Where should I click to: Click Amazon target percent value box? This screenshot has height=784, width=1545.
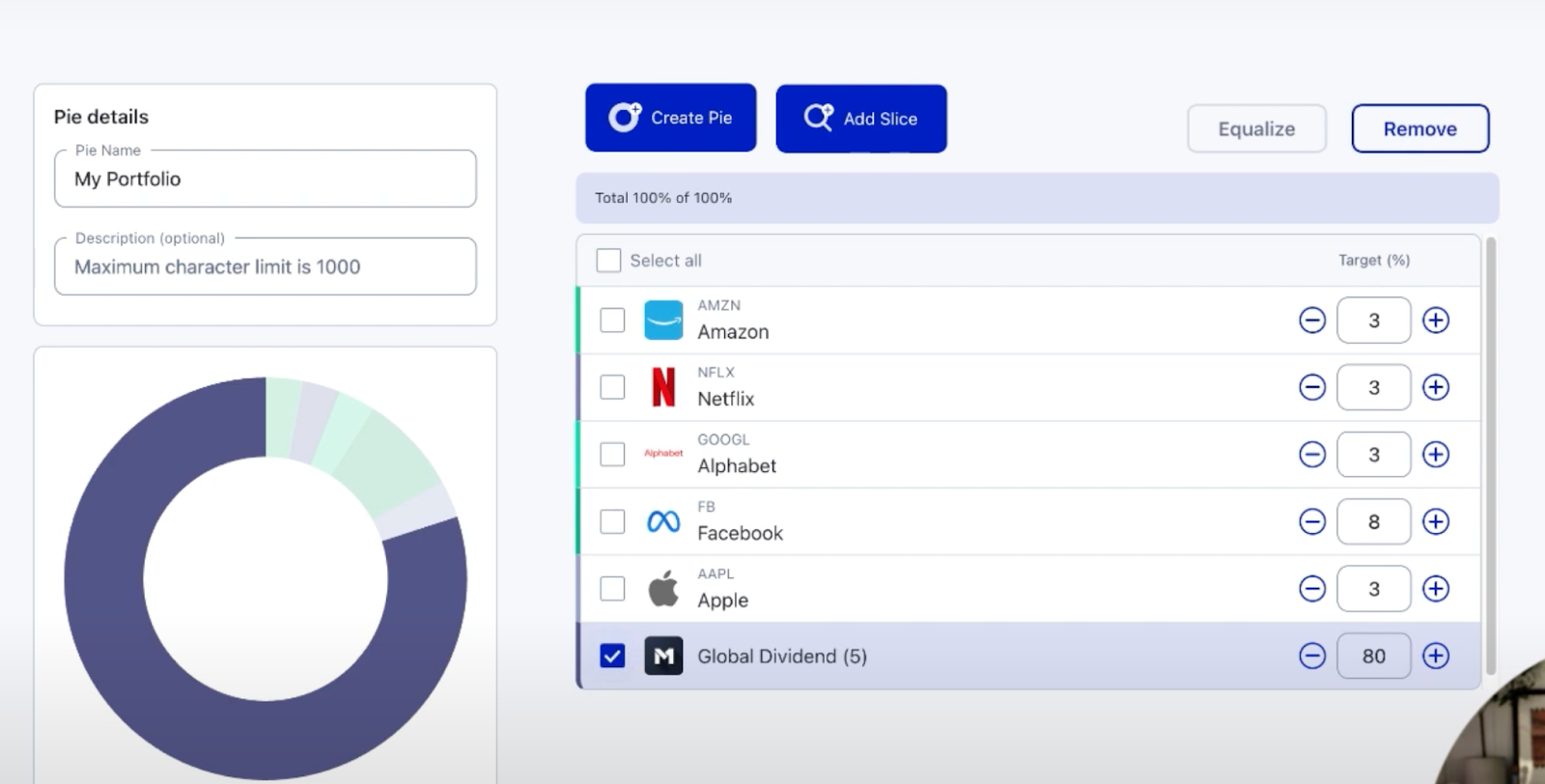(1374, 320)
